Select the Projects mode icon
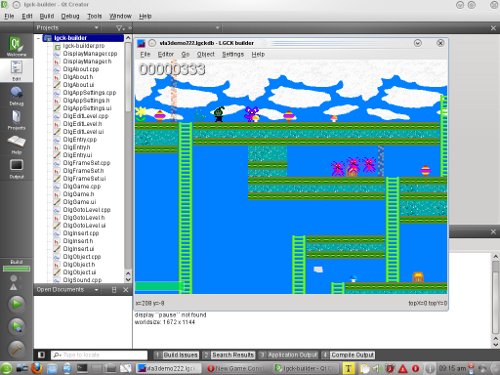This screenshot has height=375, width=500. point(16,119)
